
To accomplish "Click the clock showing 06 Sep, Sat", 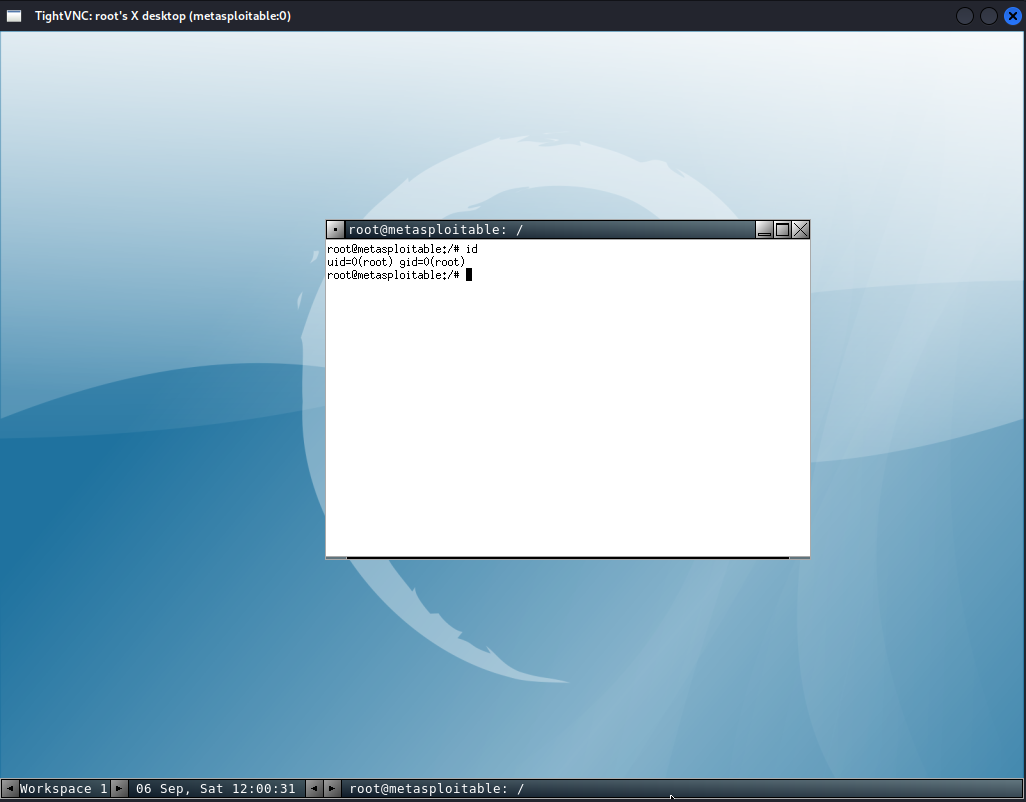I will tap(215, 789).
